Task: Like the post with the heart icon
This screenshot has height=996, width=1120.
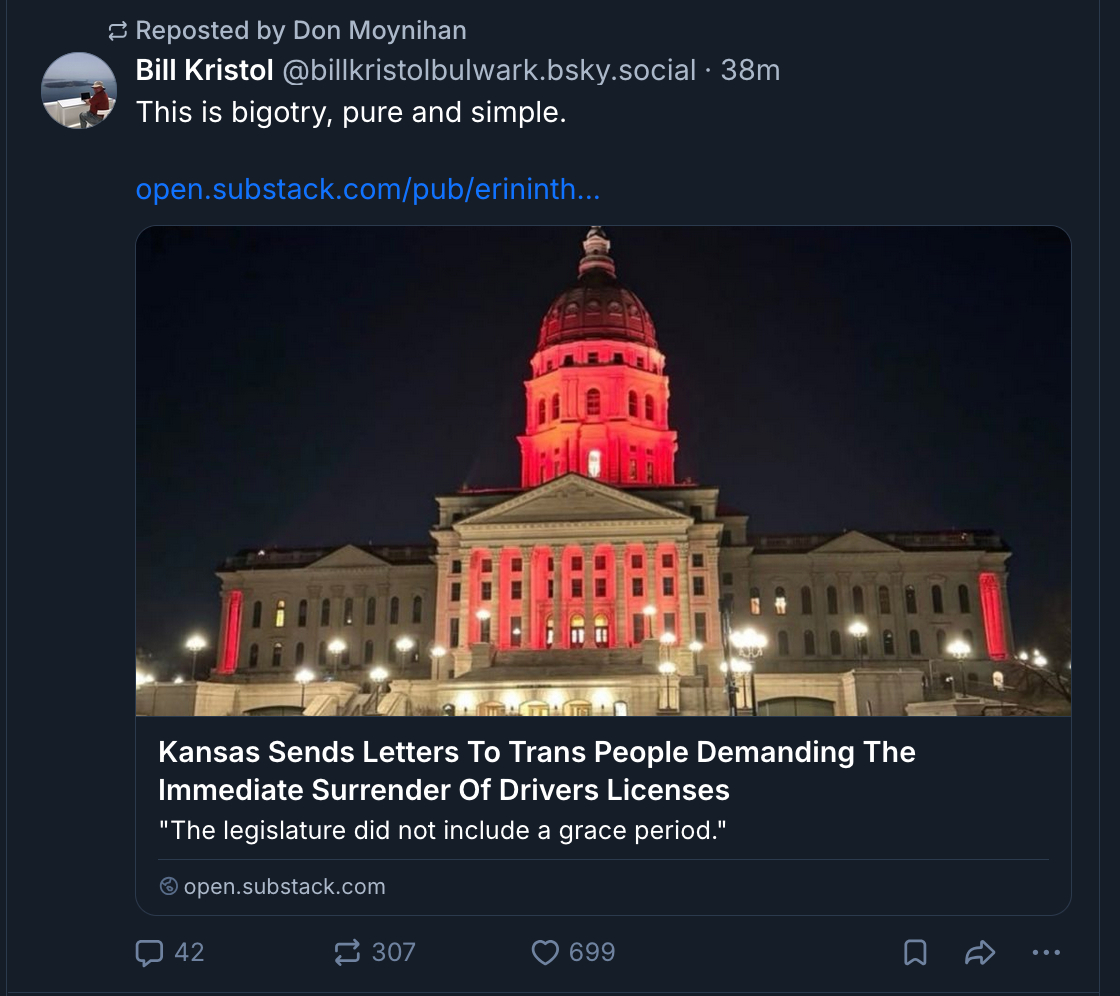Action: (545, 952)
